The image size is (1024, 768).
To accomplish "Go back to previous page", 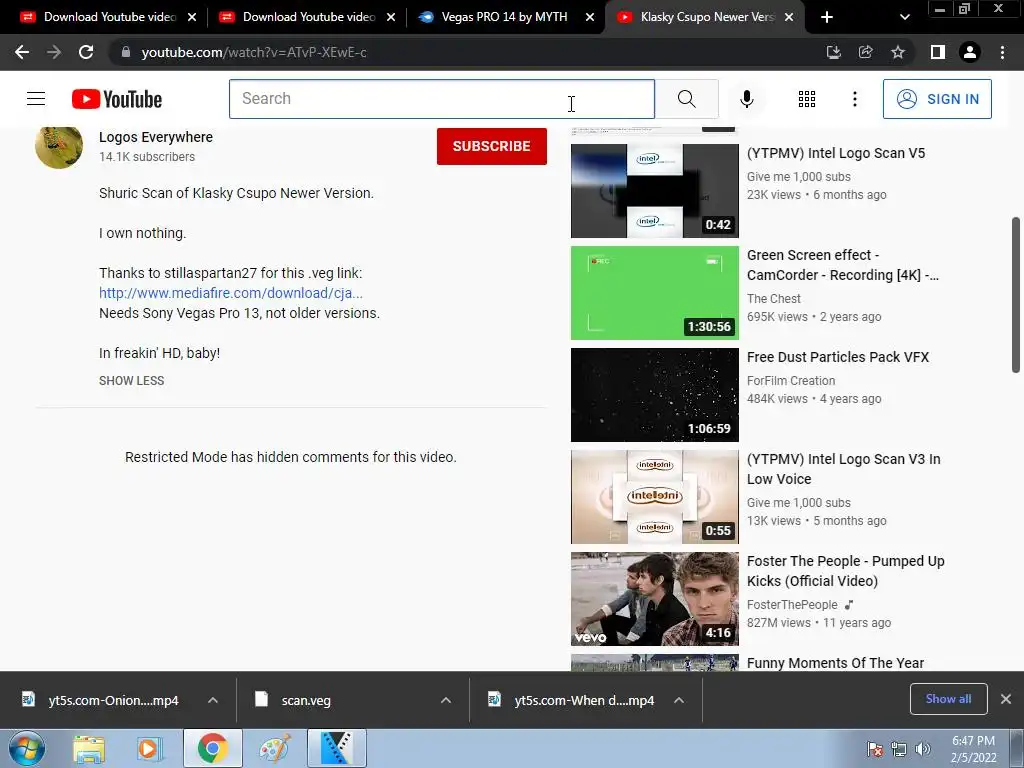I will coord(22,52).
